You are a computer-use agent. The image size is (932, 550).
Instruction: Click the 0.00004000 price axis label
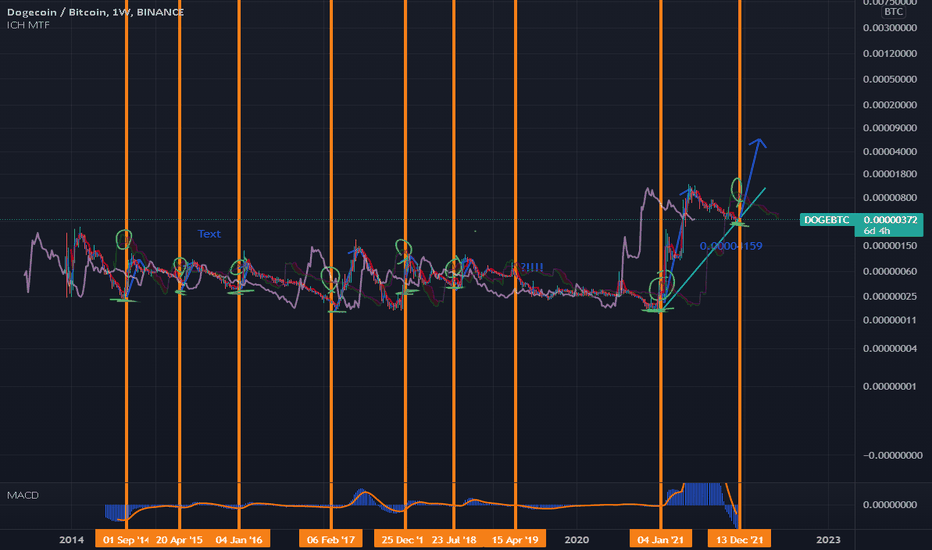[890, 152]
